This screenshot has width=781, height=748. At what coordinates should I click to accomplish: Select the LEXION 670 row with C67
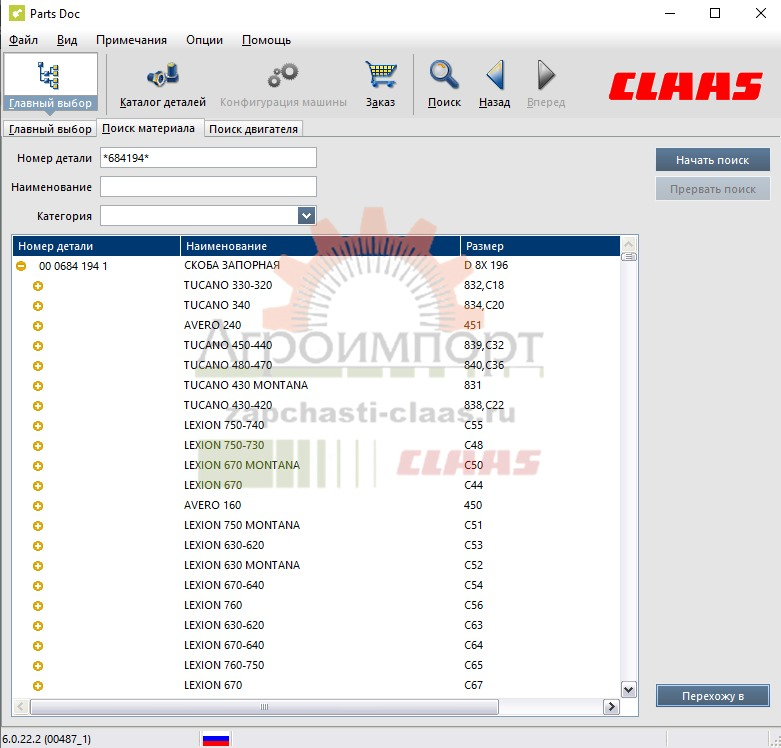pos(316,685)
